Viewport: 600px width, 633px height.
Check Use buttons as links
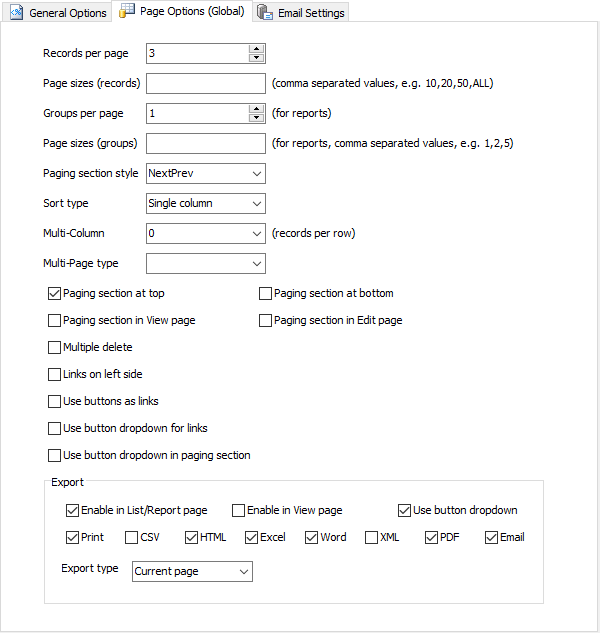tap(54, 402)
